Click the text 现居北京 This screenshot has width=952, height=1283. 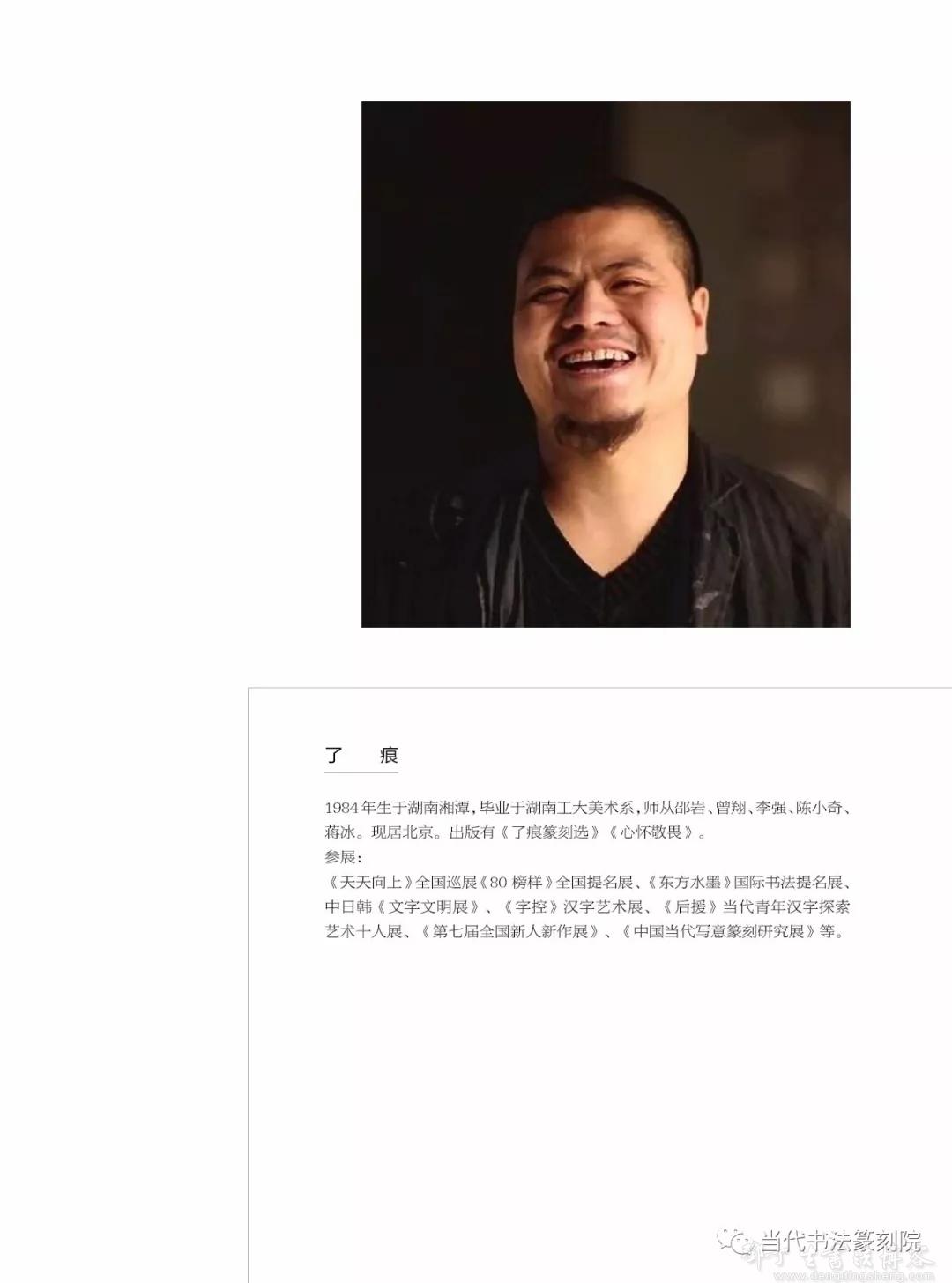tap(402, 832)
